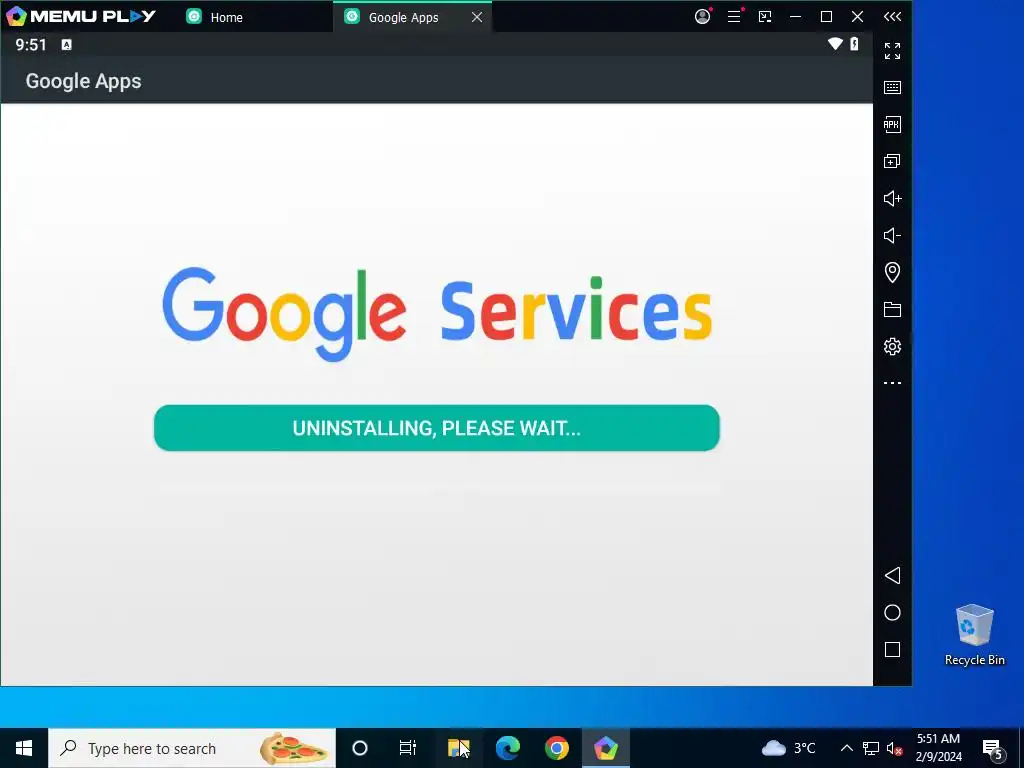
Task: Click the Android Wi-Fi status icon
Action: coord(835,44)
